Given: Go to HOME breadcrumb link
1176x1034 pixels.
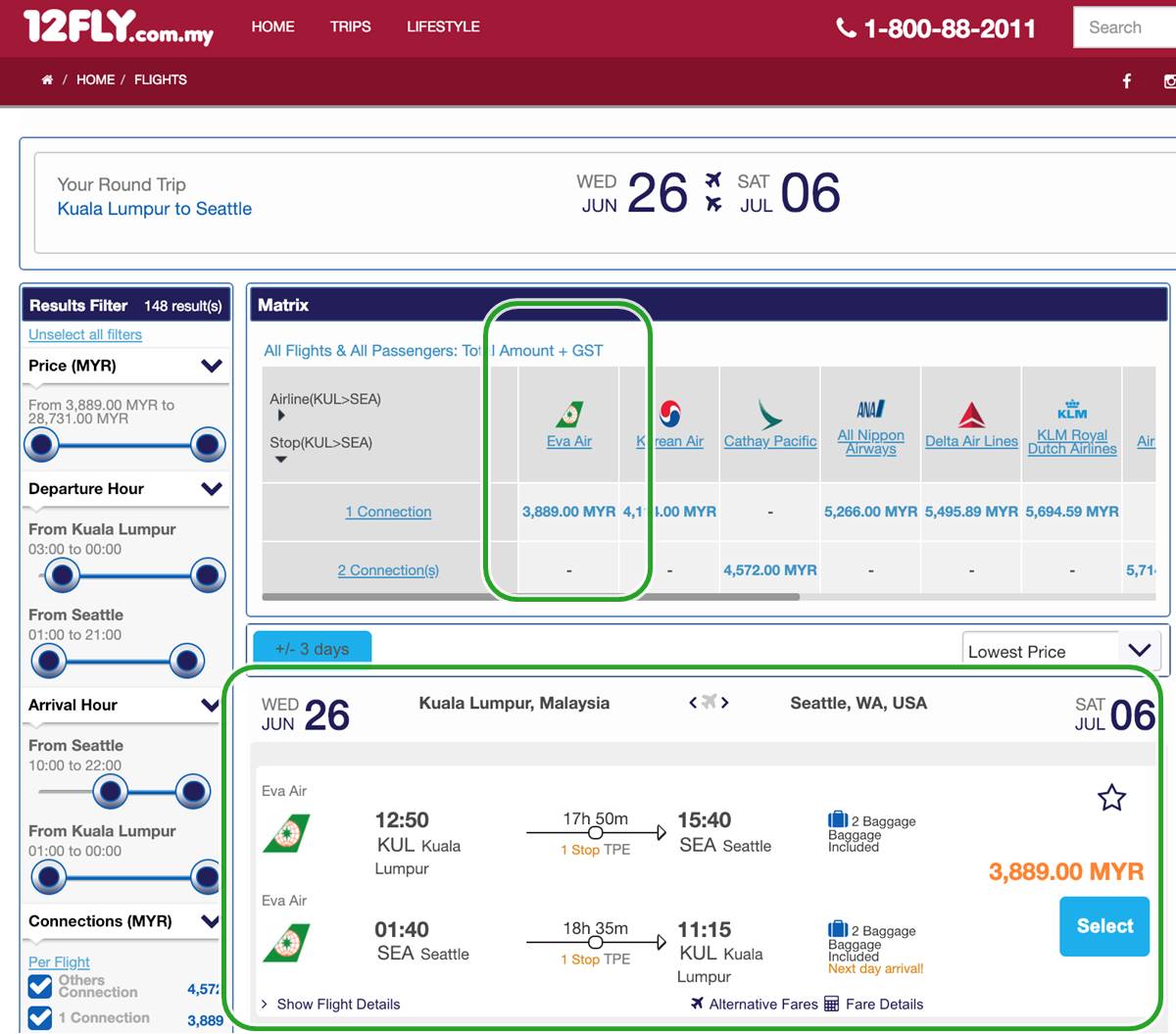Looking at the screenshot, I should (x=95, y=79).
